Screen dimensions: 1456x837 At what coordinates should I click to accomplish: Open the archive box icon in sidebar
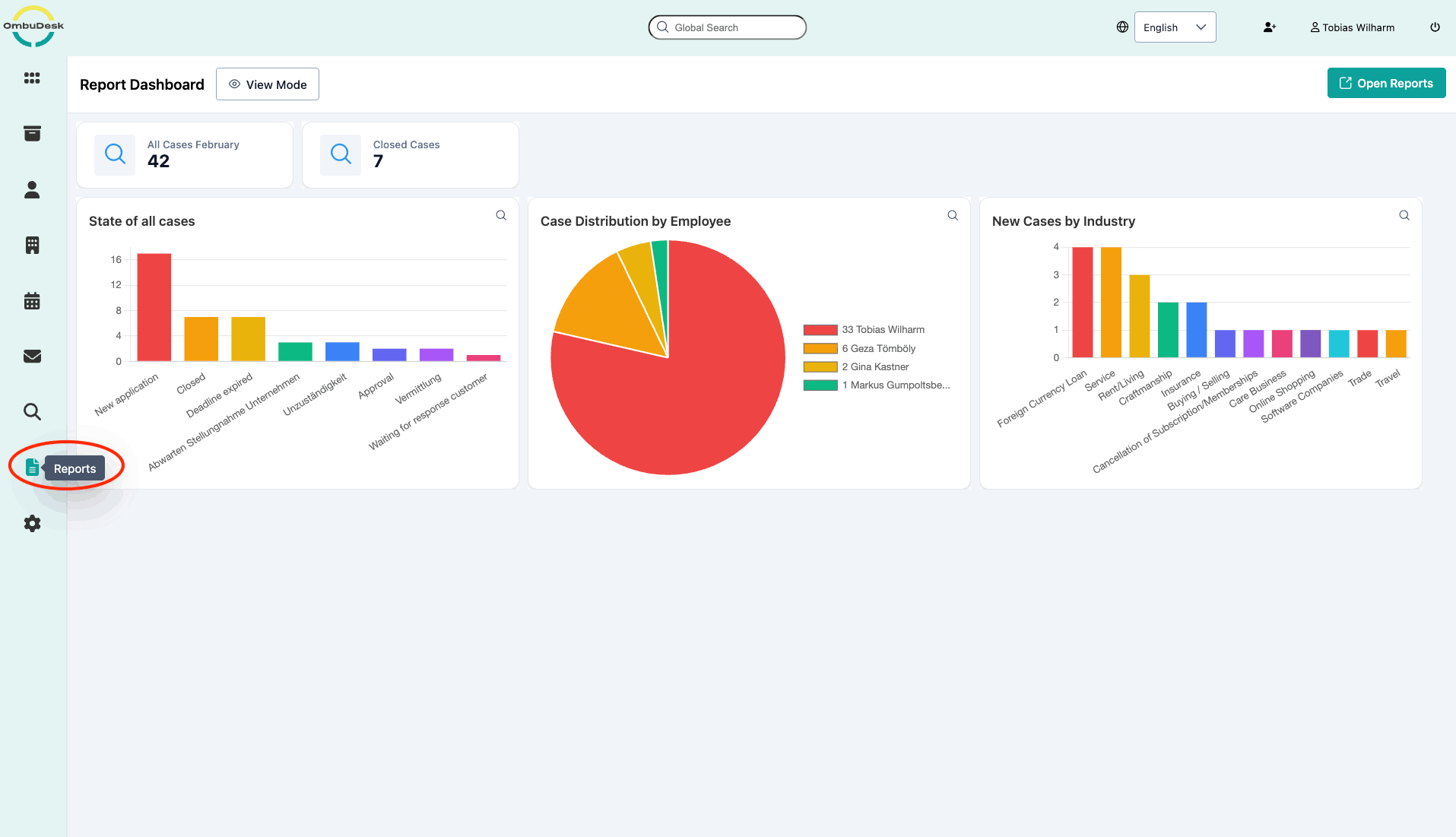[32, 134]
